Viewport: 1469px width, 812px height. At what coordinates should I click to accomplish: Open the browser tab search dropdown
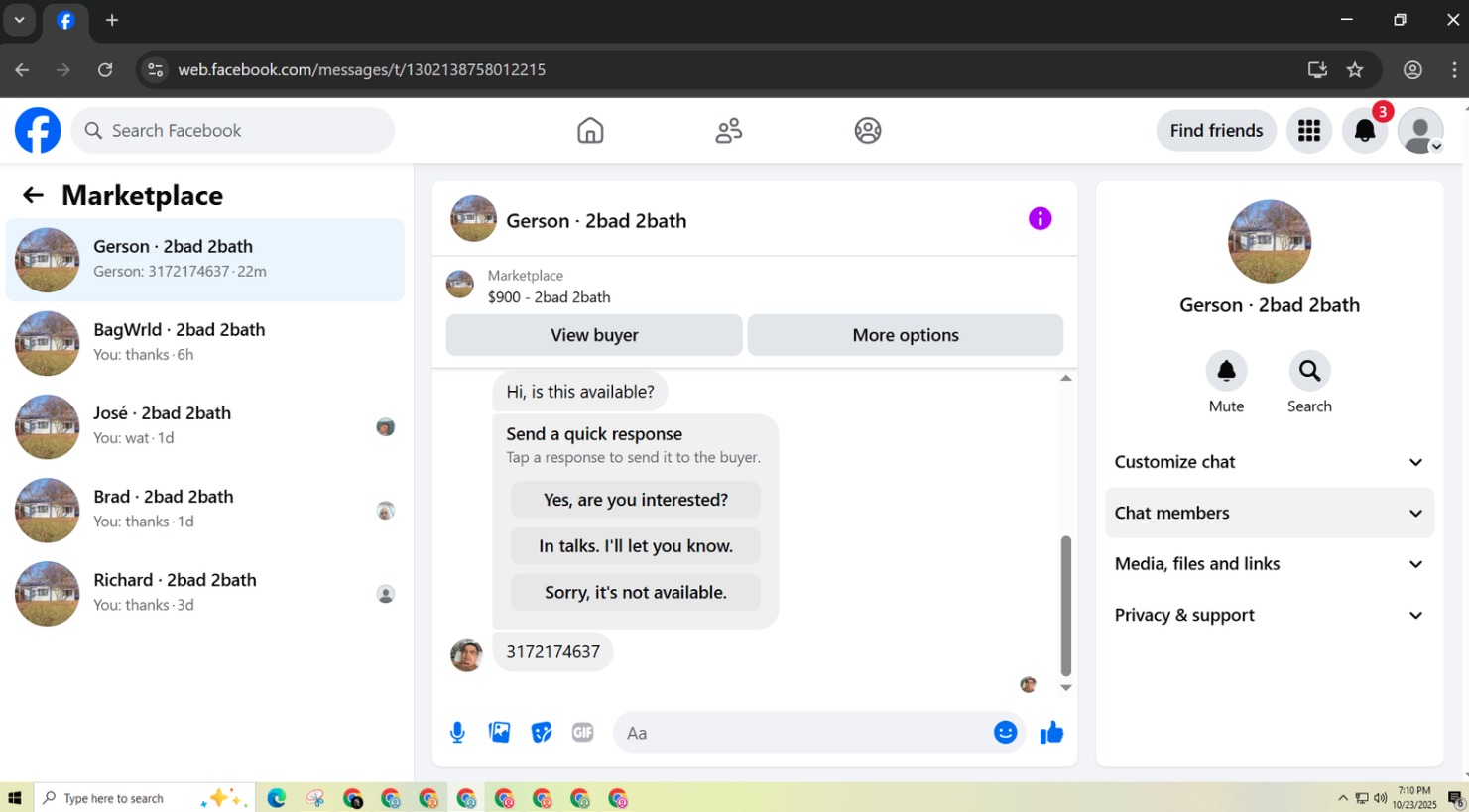19,20
